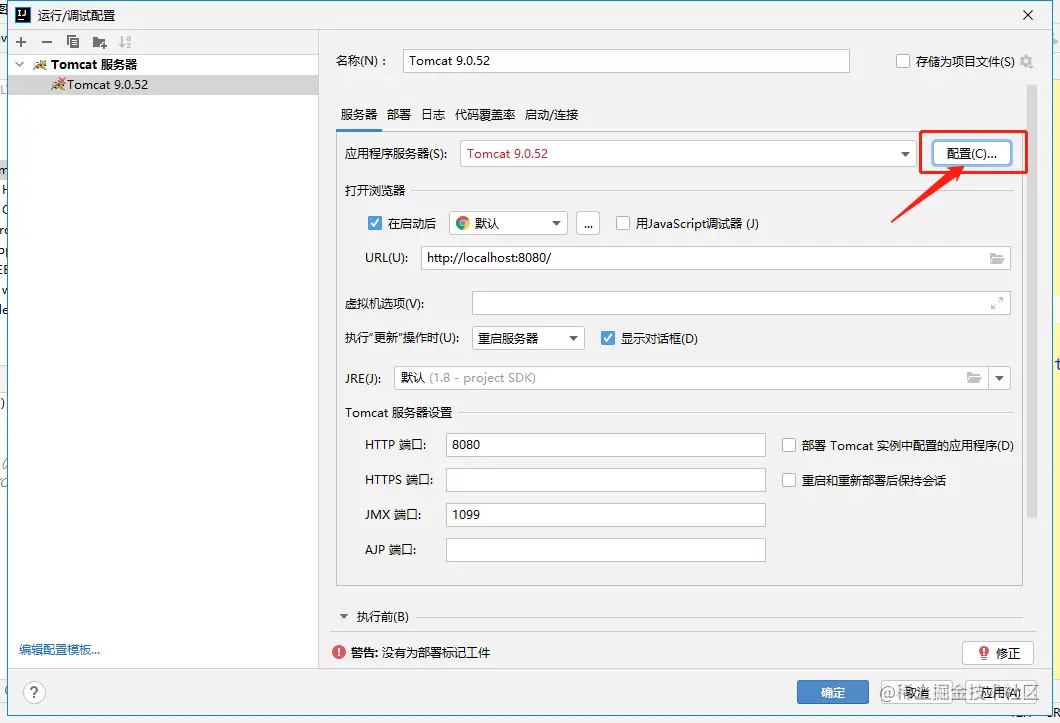Viewport: 1060px width, 723px height.
Task: Switch to 启动/连接 tab
Action: [551, 114]
